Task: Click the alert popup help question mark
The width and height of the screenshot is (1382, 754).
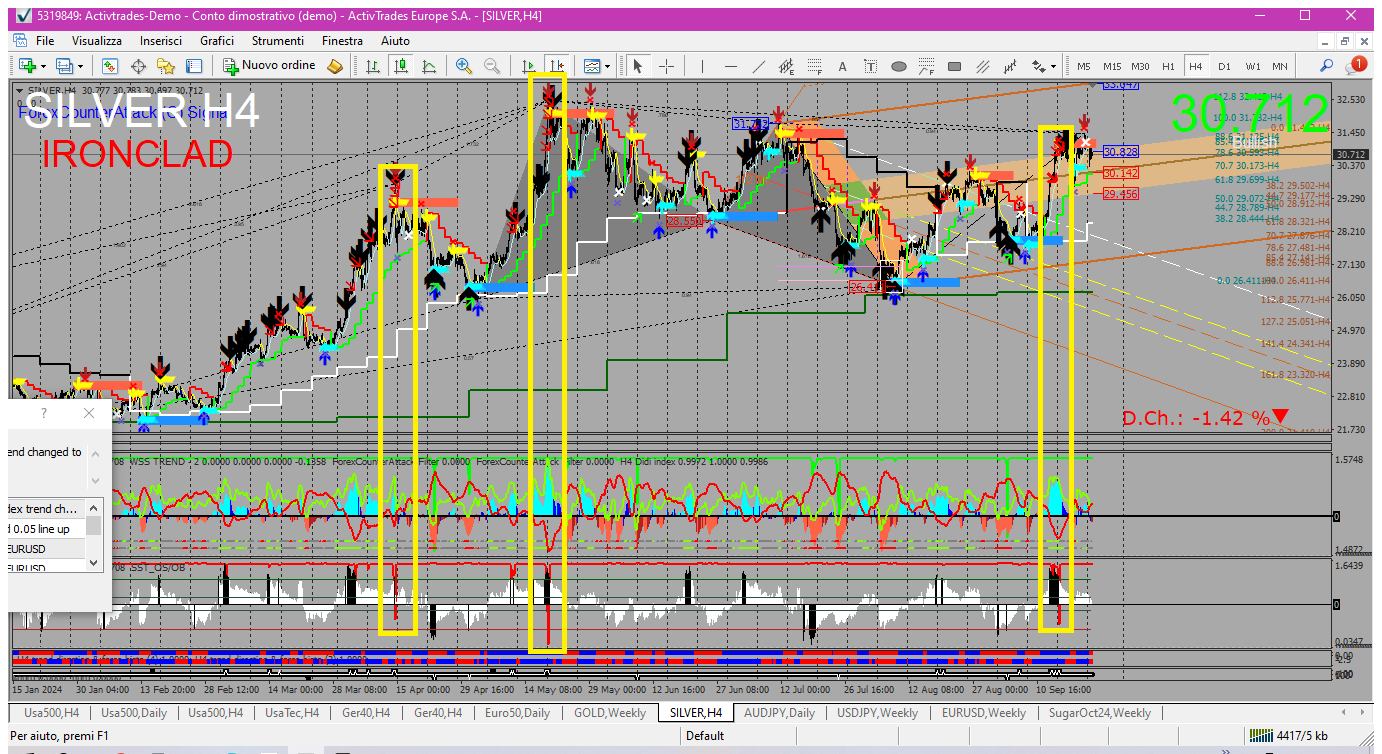Action: point(43,413)
